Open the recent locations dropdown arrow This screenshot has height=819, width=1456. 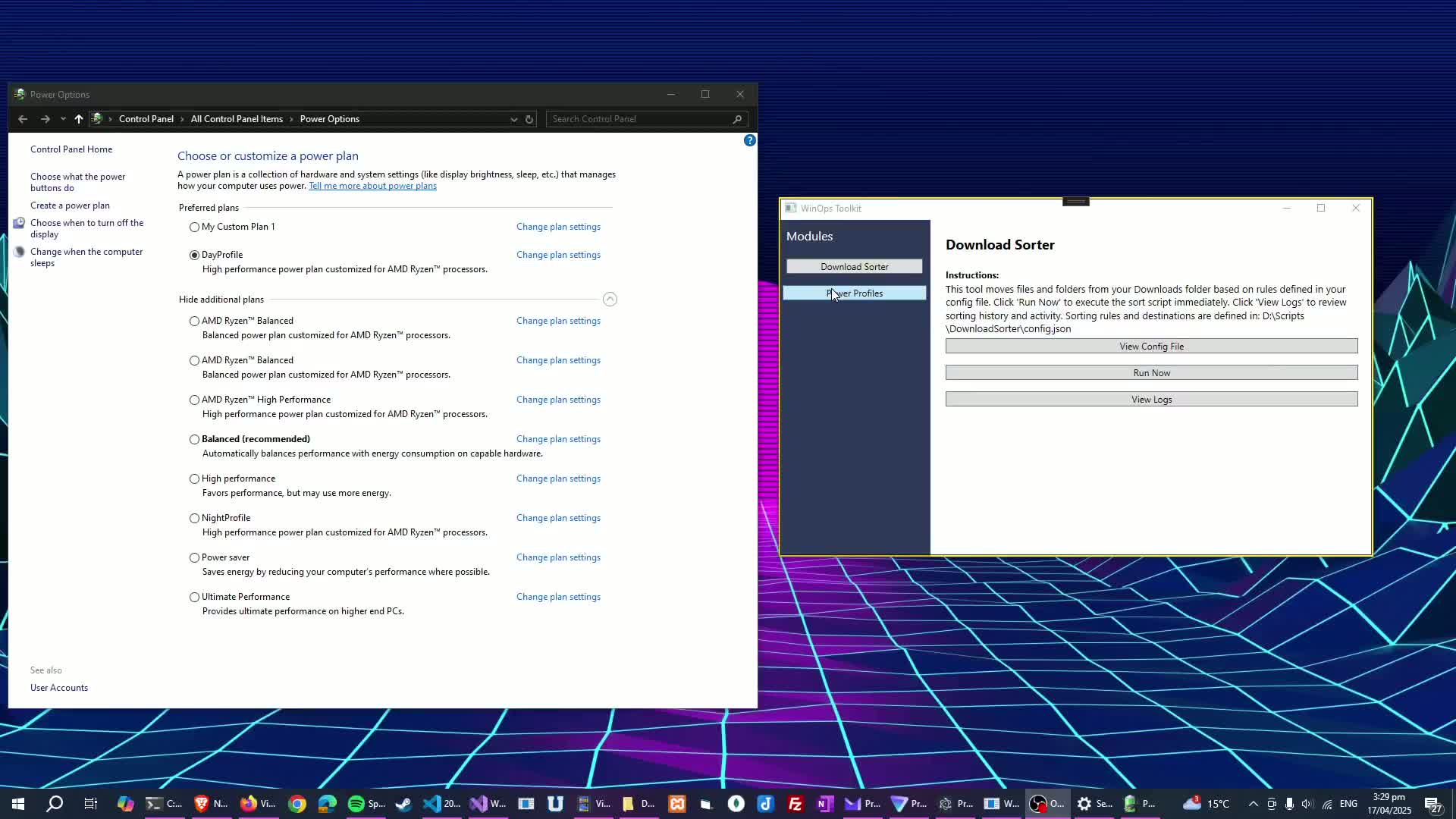pyautogui.click(x=63, y=119)
